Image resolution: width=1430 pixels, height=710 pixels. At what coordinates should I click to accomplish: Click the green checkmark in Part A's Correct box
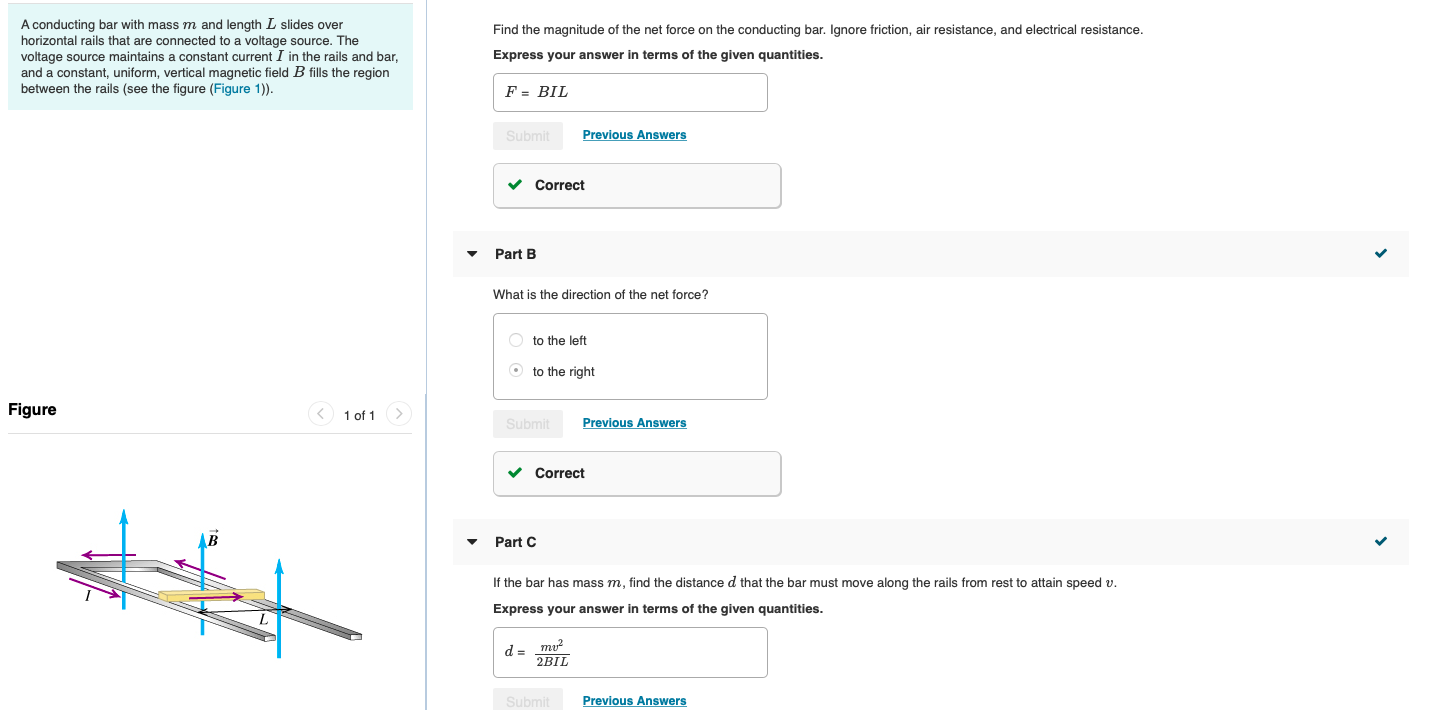coord(515,185)
